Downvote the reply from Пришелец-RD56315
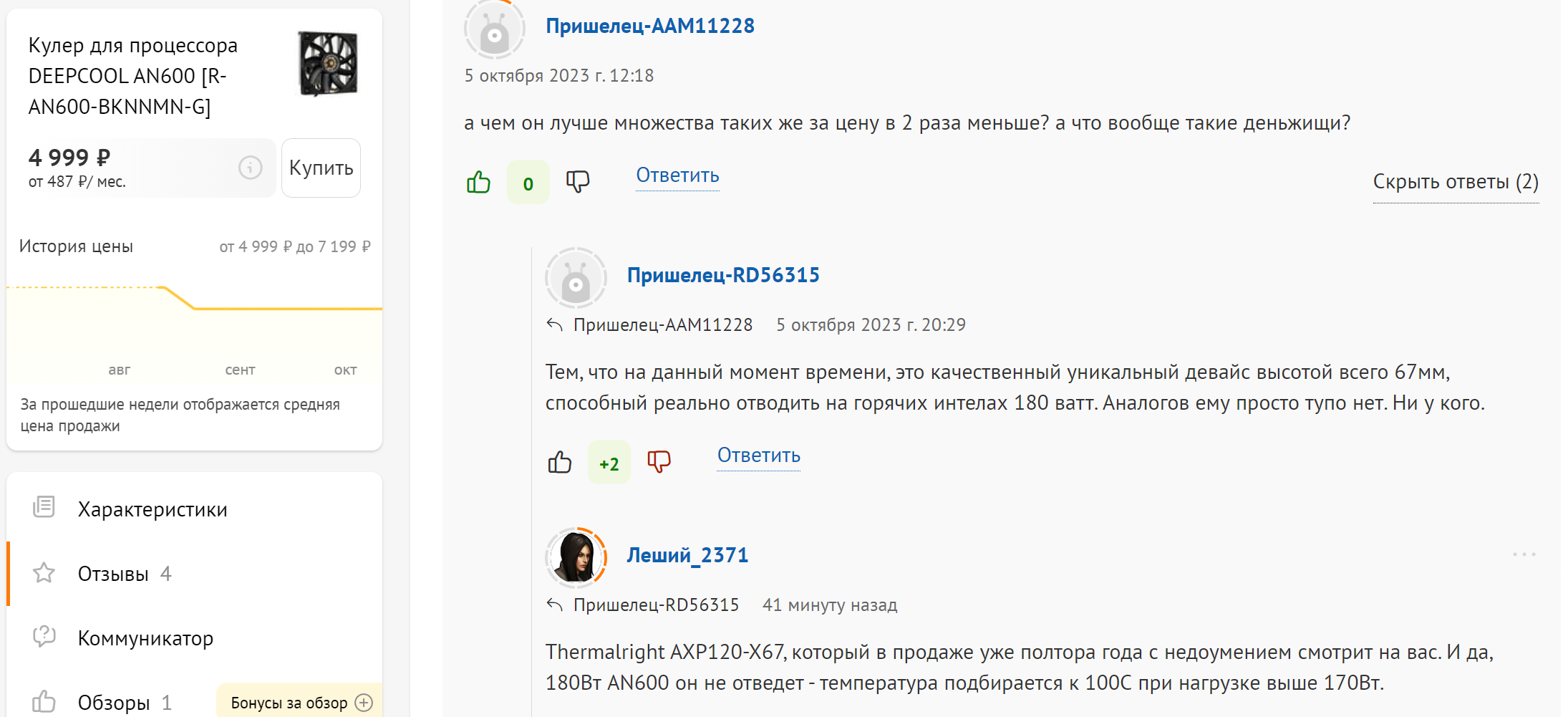The width and height of the screenshot is (1568, 717). (659, 462)
